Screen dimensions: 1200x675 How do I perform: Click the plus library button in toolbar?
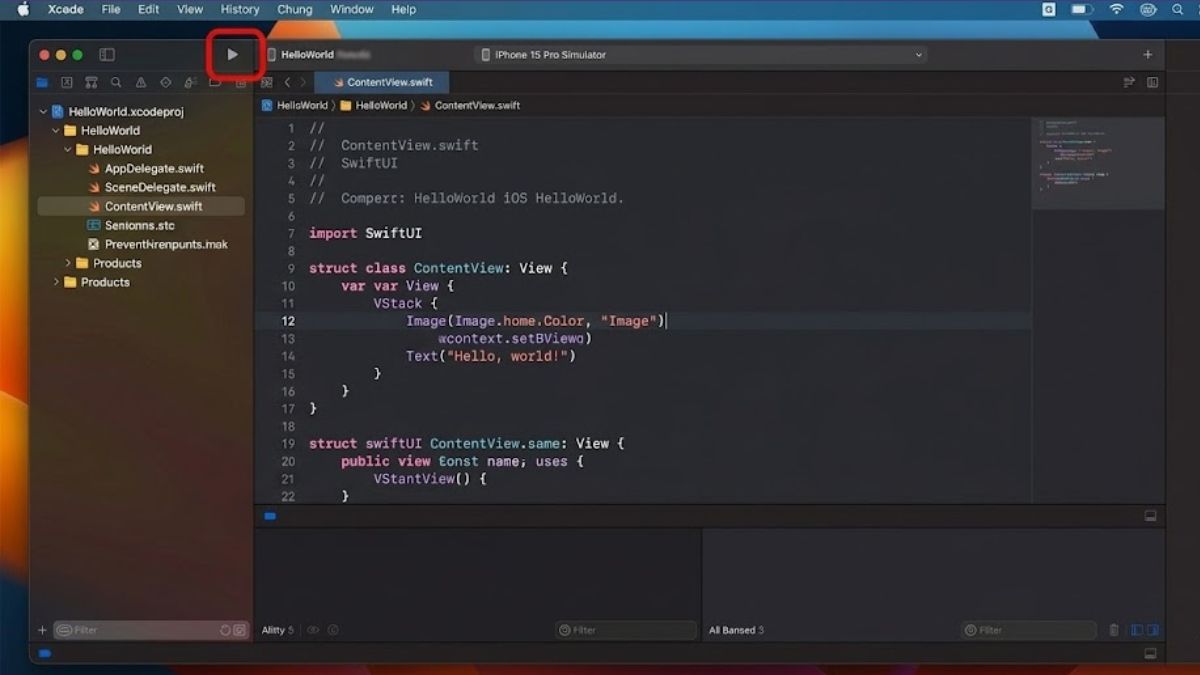(x=1148, y=55)
